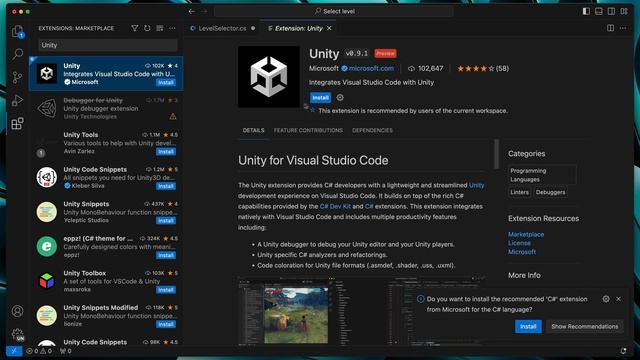Open the game screenshot preview image
The height and width of the screenshot is (360, 640).
pos(296,315)
